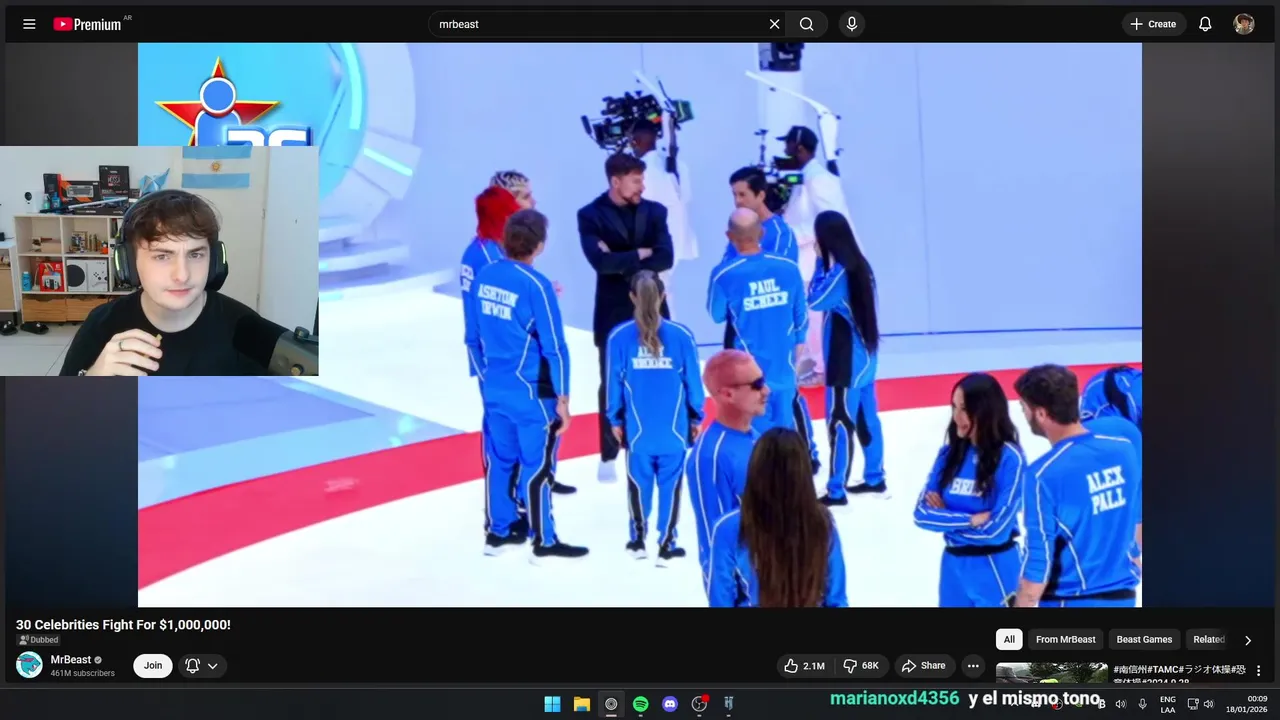Open account avatar menu

coord(1244,24)
